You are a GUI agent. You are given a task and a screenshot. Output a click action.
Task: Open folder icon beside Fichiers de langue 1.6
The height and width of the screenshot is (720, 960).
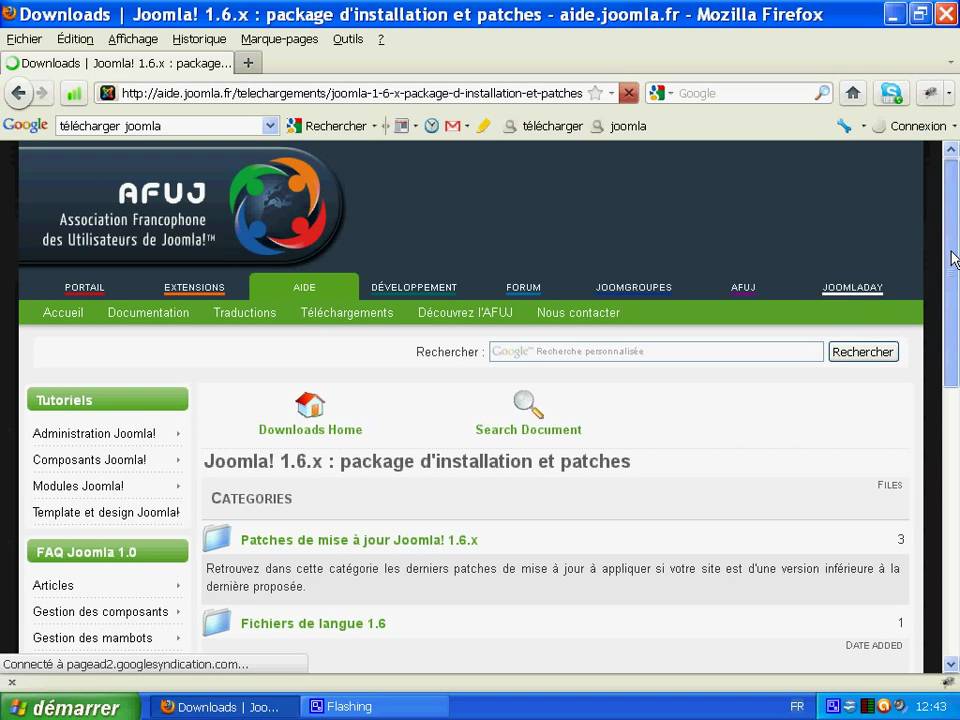[x=217, y=623]
